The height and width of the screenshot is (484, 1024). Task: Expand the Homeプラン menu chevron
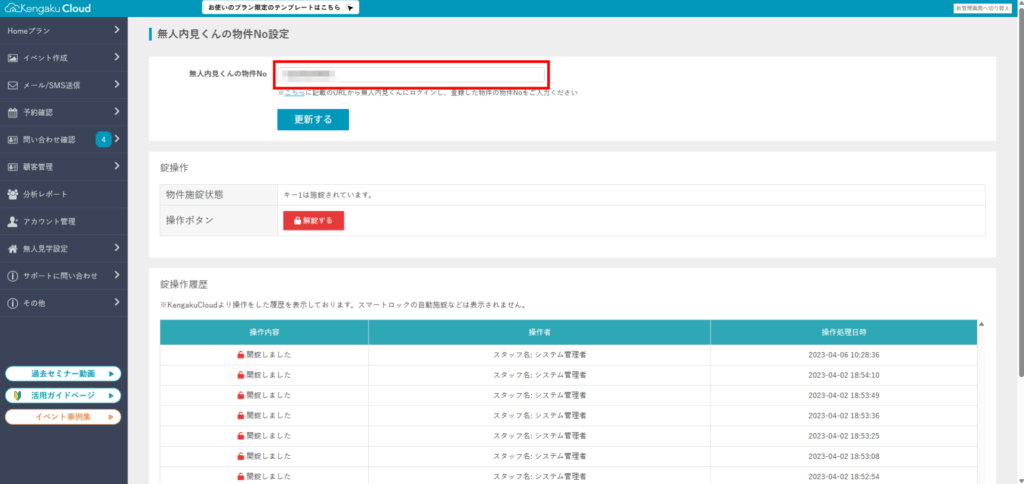tap(117, 31)
